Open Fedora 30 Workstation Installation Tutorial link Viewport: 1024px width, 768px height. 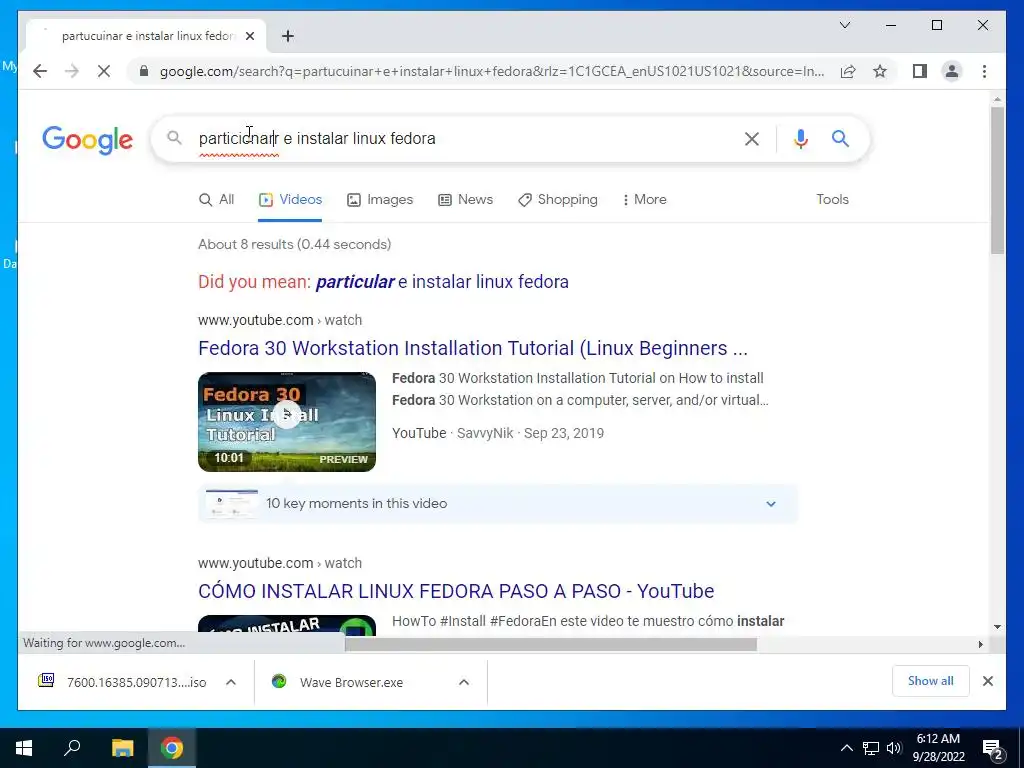point(473,348)
